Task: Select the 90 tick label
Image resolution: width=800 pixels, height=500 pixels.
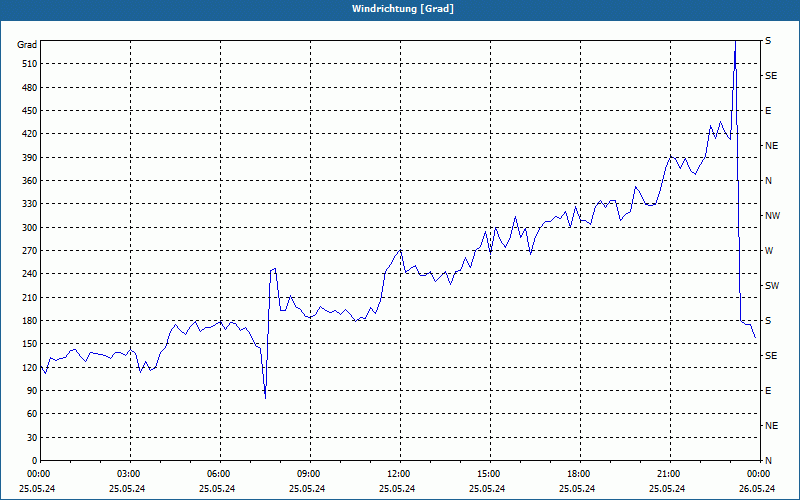Action: pos(32,391)
